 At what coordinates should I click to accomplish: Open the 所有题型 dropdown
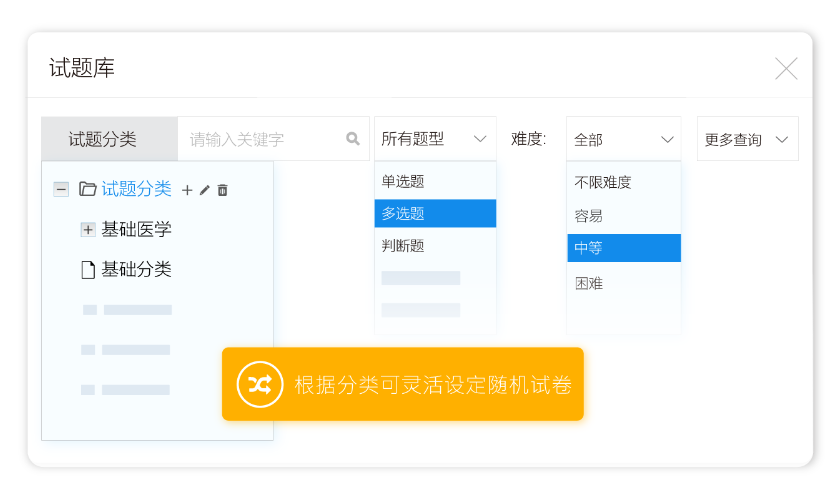point(435,139)
